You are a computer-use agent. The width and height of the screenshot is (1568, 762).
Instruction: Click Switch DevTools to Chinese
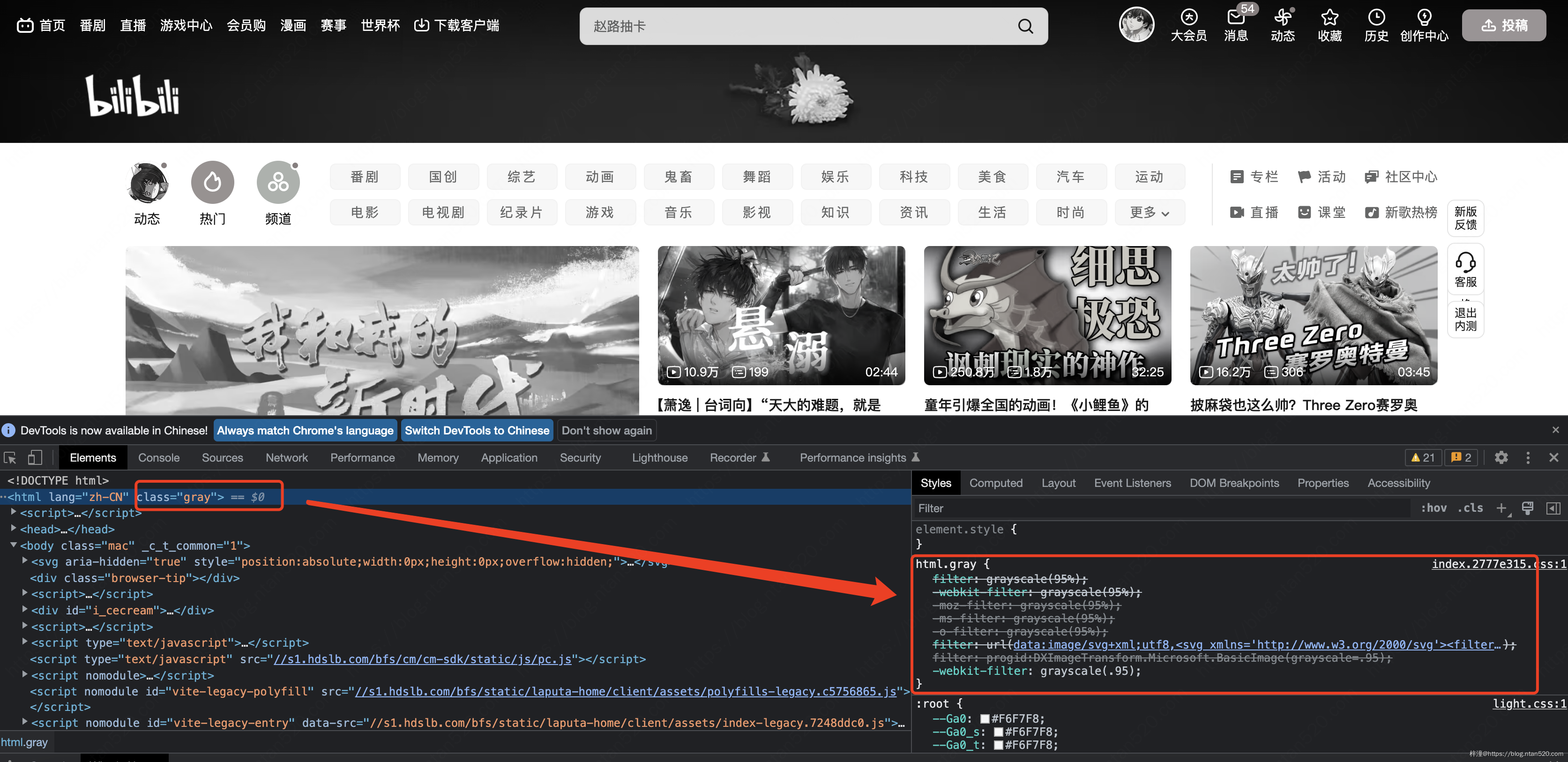pos(477,430)
